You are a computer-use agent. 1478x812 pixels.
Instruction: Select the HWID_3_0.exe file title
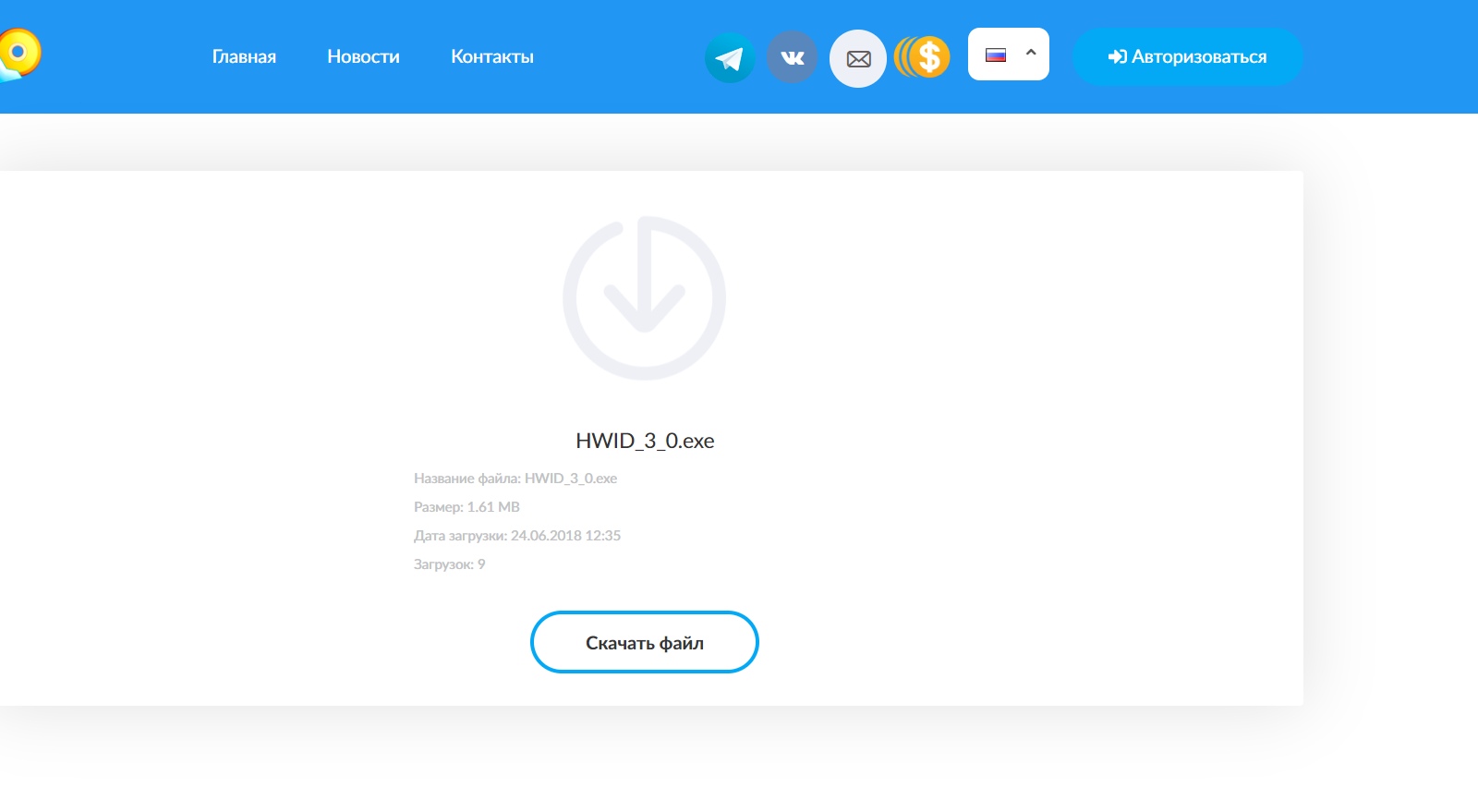[645, 441]
